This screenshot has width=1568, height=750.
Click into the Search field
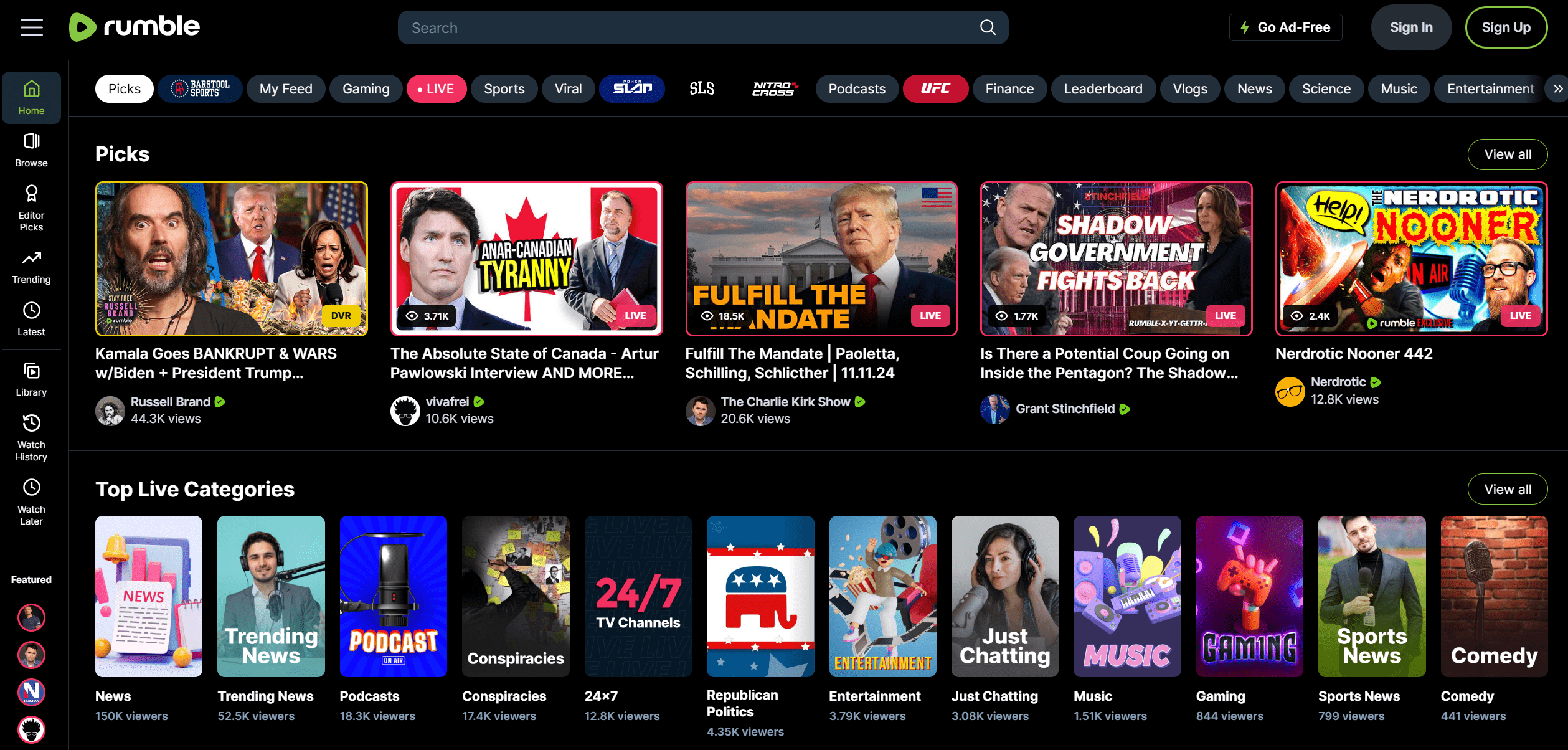685,27
